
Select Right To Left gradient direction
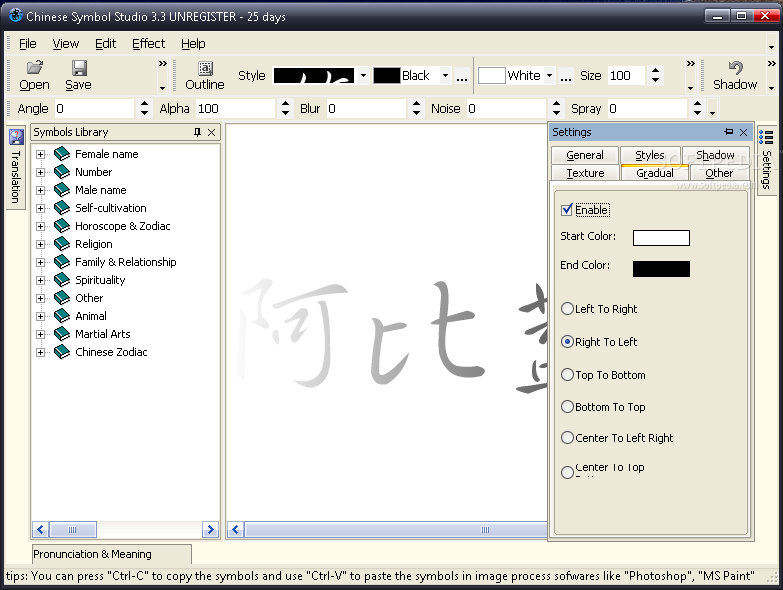(x=567, y=342)
